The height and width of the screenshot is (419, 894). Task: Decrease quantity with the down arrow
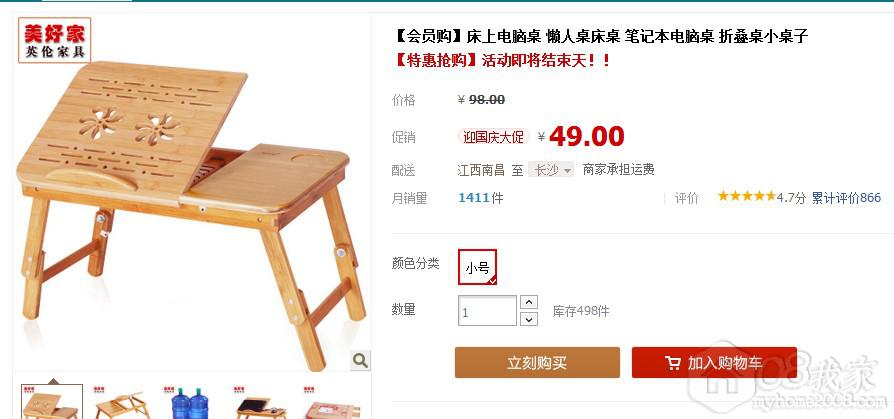[x=529, y=319]
